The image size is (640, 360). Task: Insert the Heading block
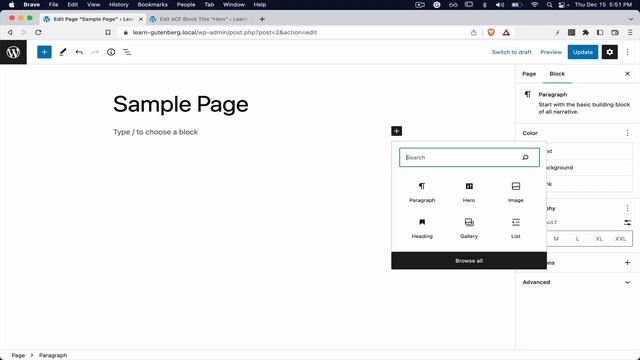pyautogui.click(x=422, y=228)
